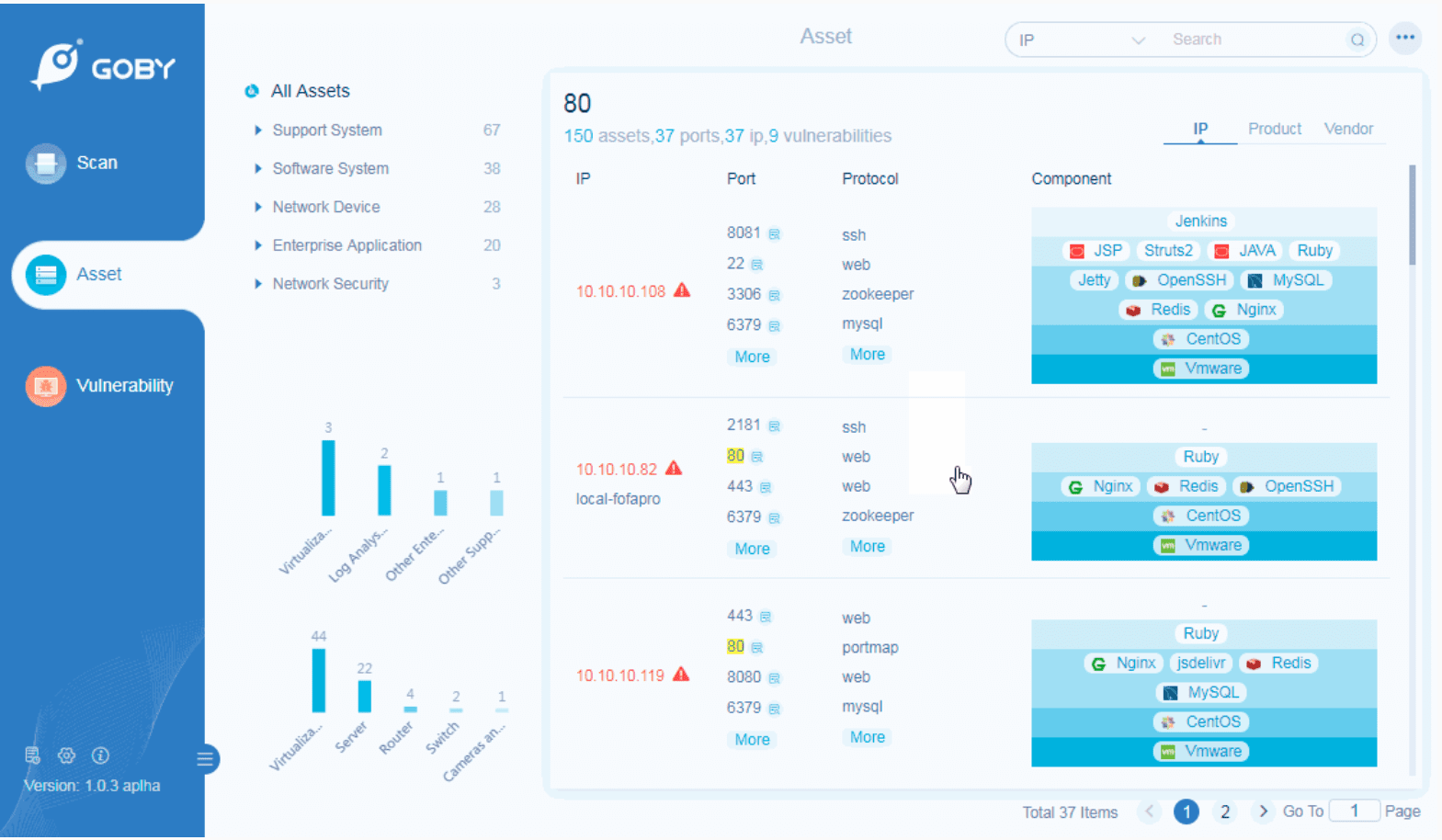
Task: Click vulnerability warning icon for 10.10.10.119
Action: (681, 674)
